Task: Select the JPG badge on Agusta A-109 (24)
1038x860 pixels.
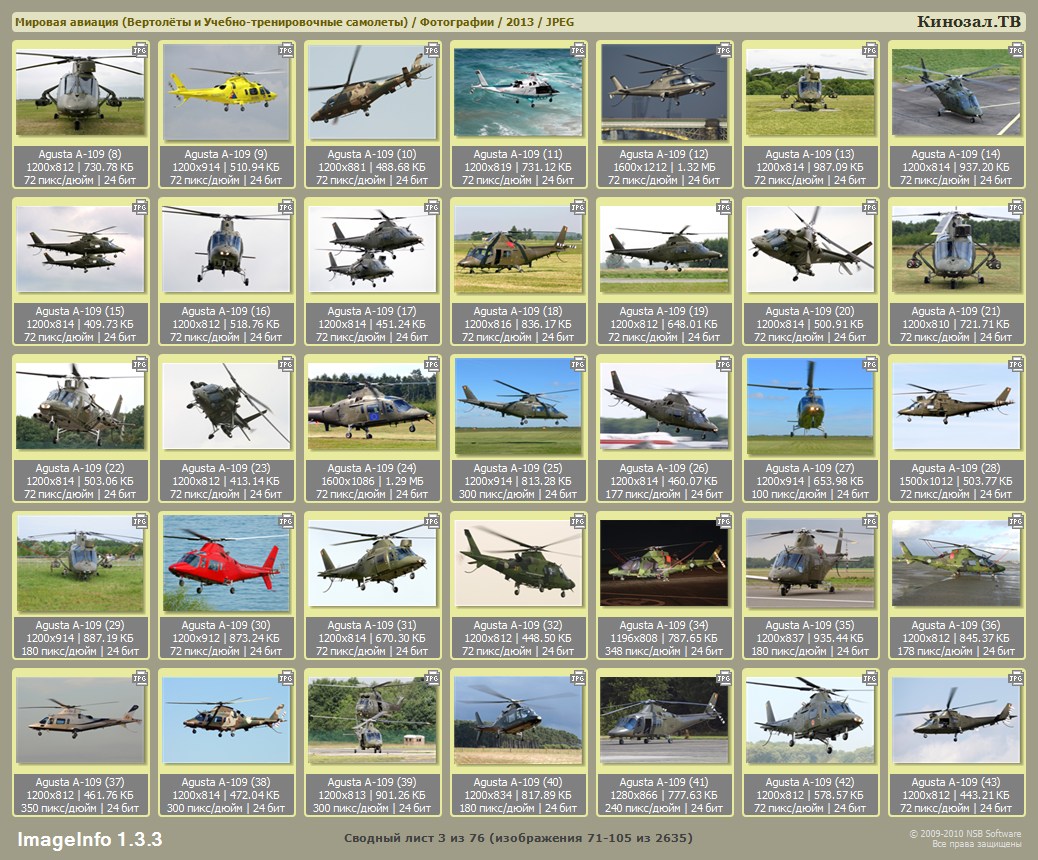Action: [431, 363]
